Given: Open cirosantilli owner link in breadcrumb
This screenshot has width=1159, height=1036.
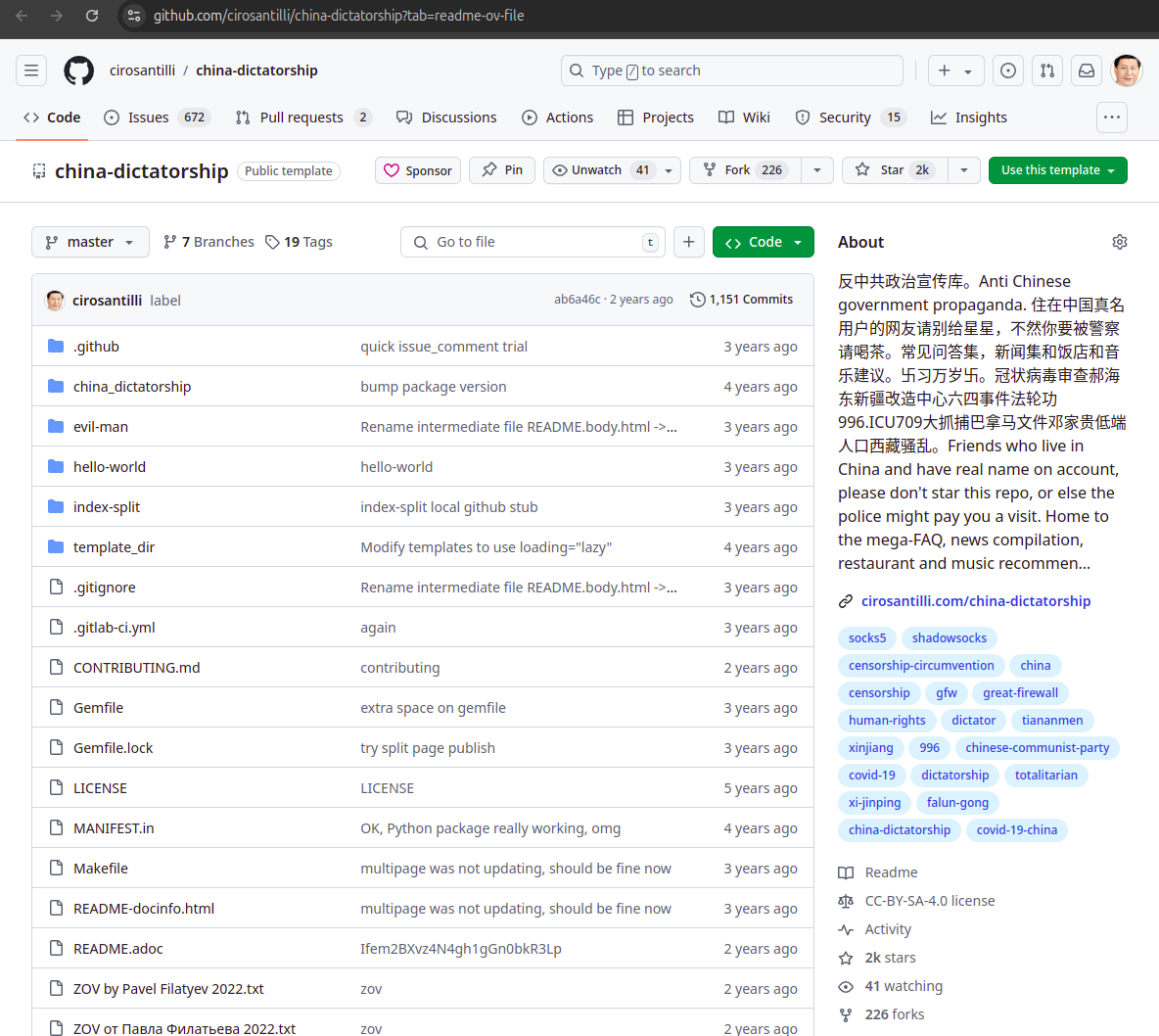Looking at the screenshot, I should click(x=142, y=71).
